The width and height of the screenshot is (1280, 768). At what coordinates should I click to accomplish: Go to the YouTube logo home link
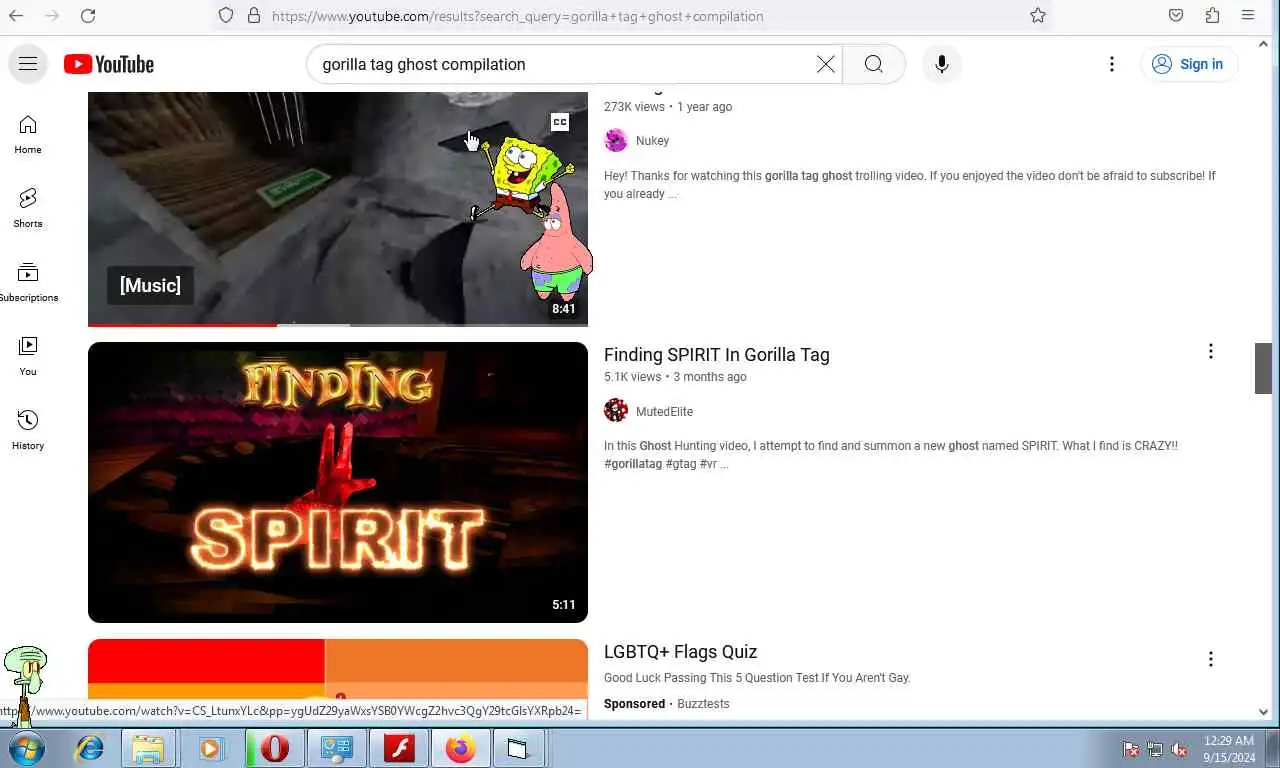[109, 64]
